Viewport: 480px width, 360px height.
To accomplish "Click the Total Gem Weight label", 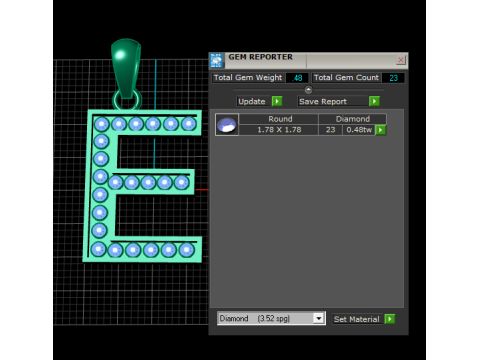I will [248, 78].
